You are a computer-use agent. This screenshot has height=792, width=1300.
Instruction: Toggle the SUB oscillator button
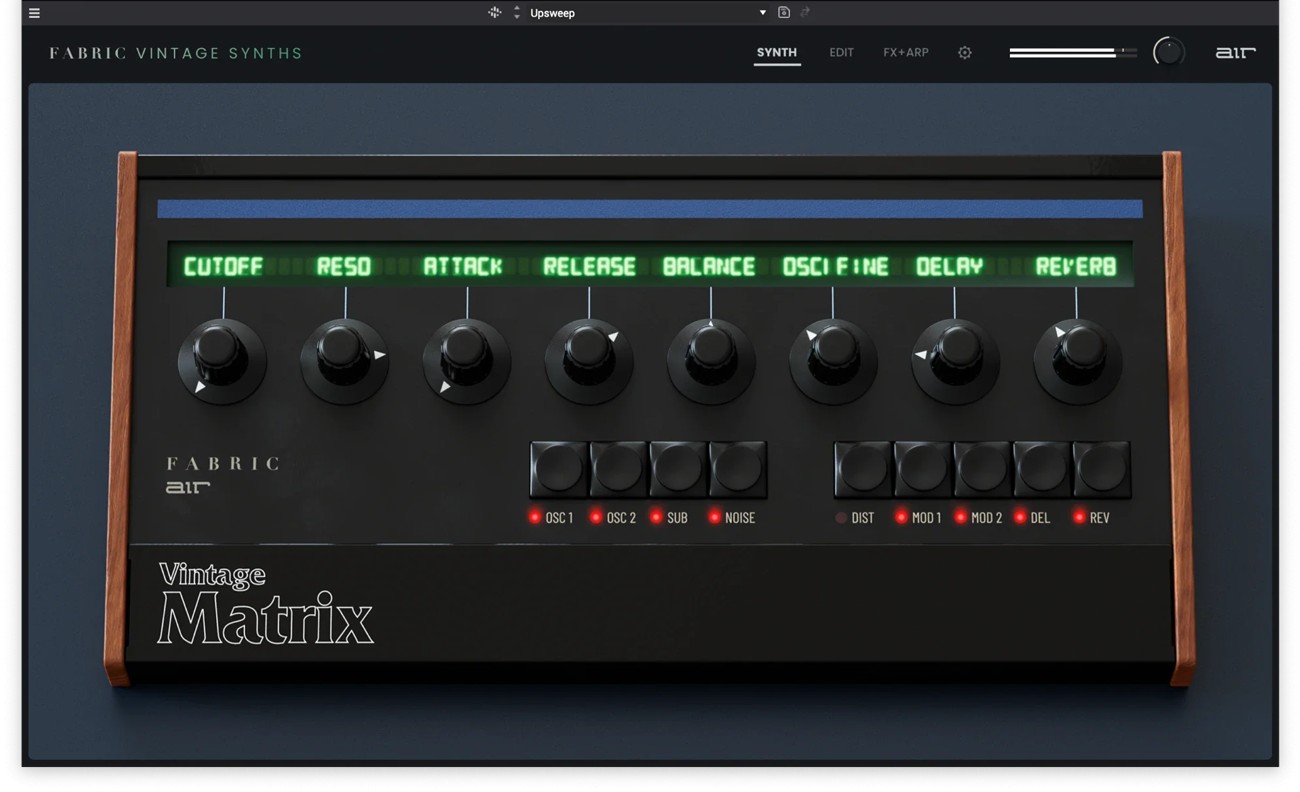(x=678, y=469)
